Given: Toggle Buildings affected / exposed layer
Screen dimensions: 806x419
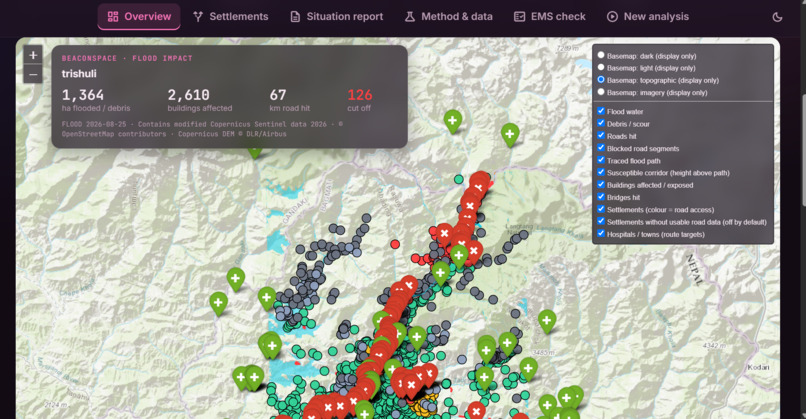Looking at the screenshot, I should pos(600,185).
